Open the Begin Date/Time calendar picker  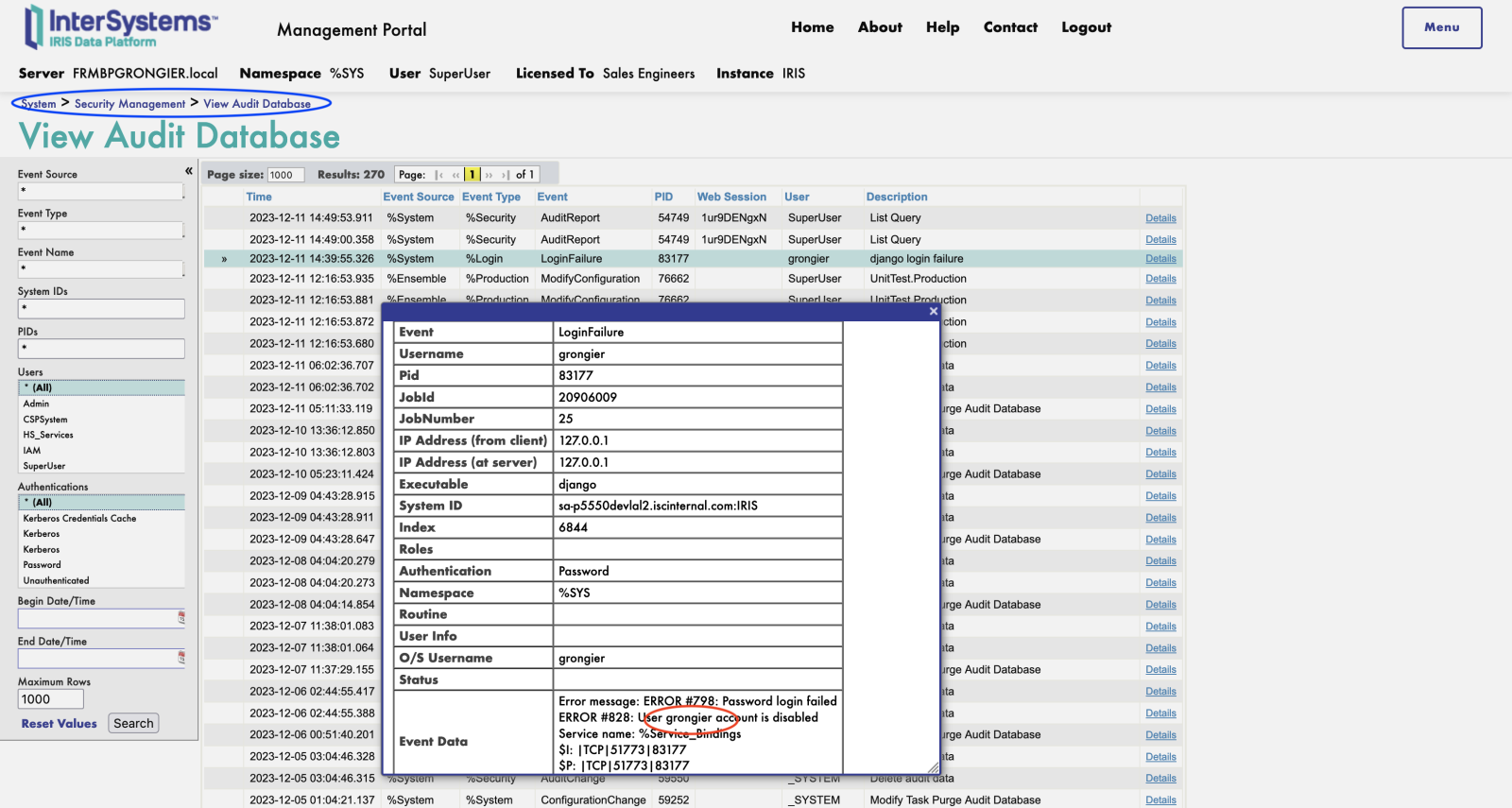coord(181,618)
